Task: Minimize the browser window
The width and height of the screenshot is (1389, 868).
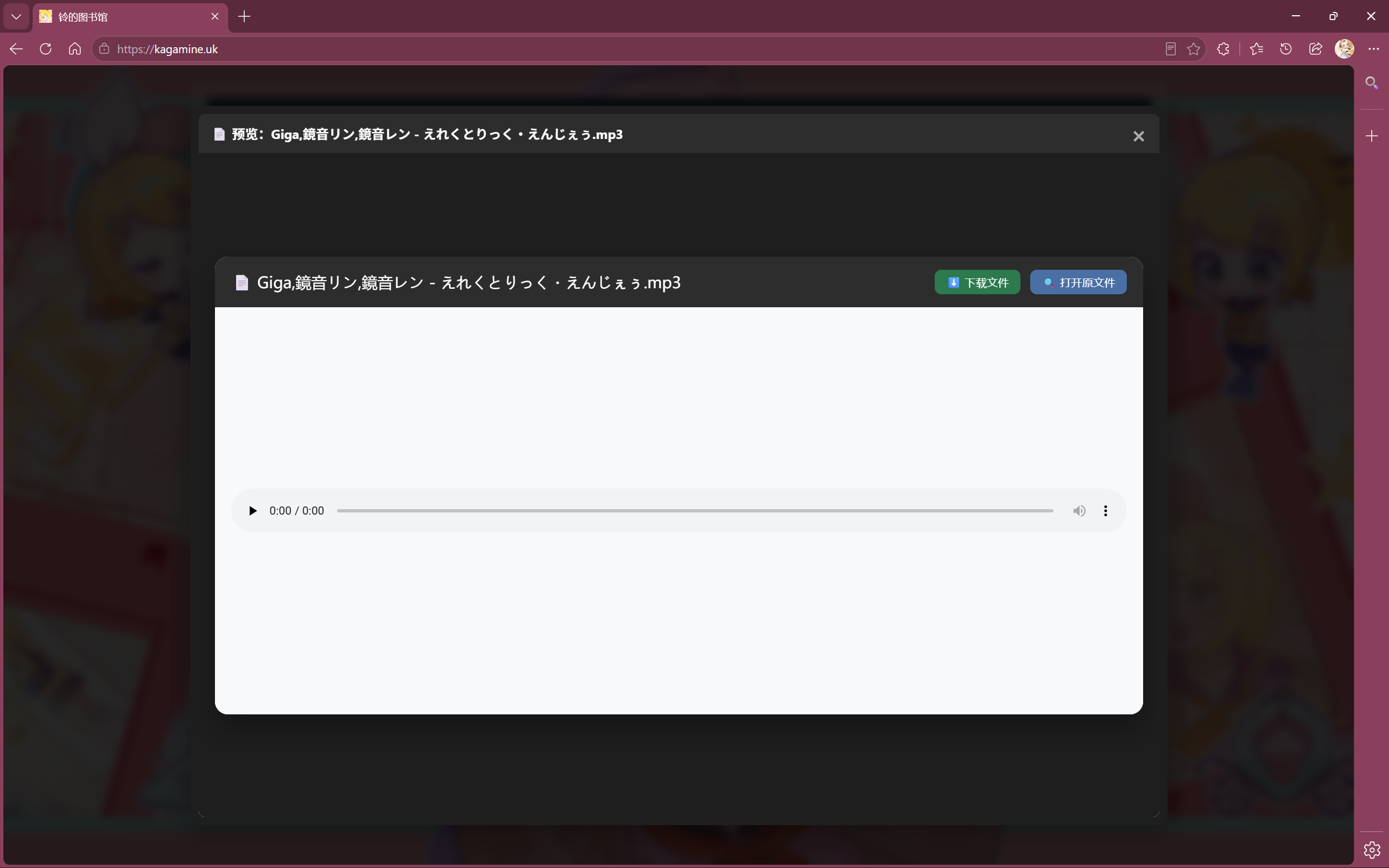Action: tap(1296, 16)
